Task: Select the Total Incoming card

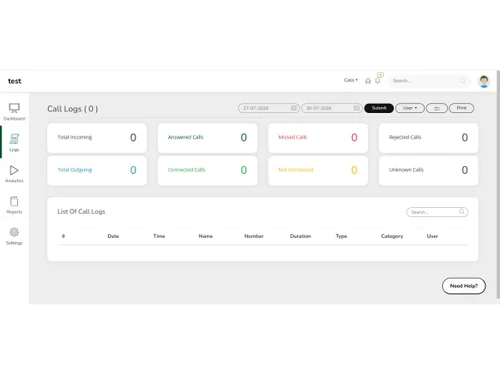Action: [x=97, y=138]
